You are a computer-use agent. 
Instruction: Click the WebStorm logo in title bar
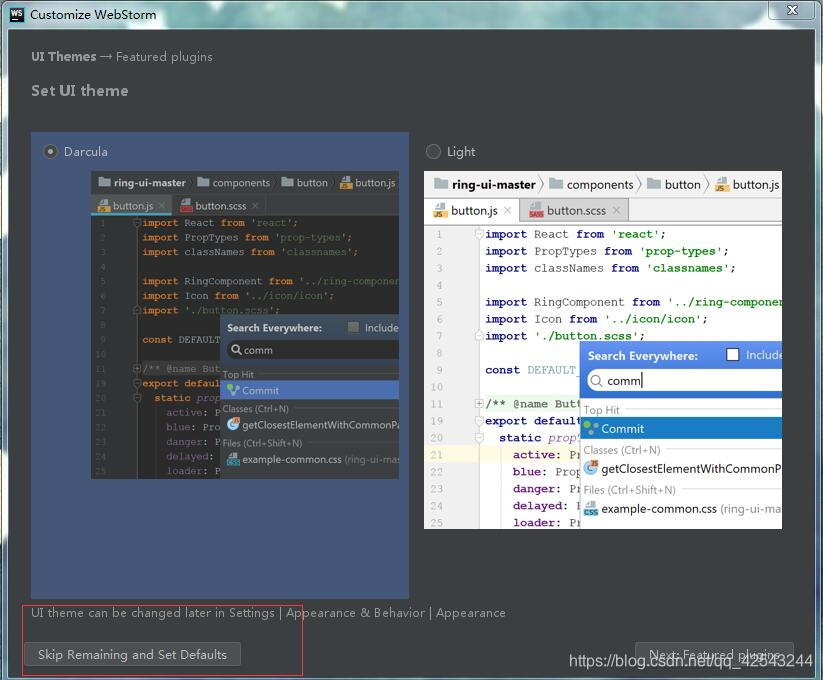pos(17,14)
